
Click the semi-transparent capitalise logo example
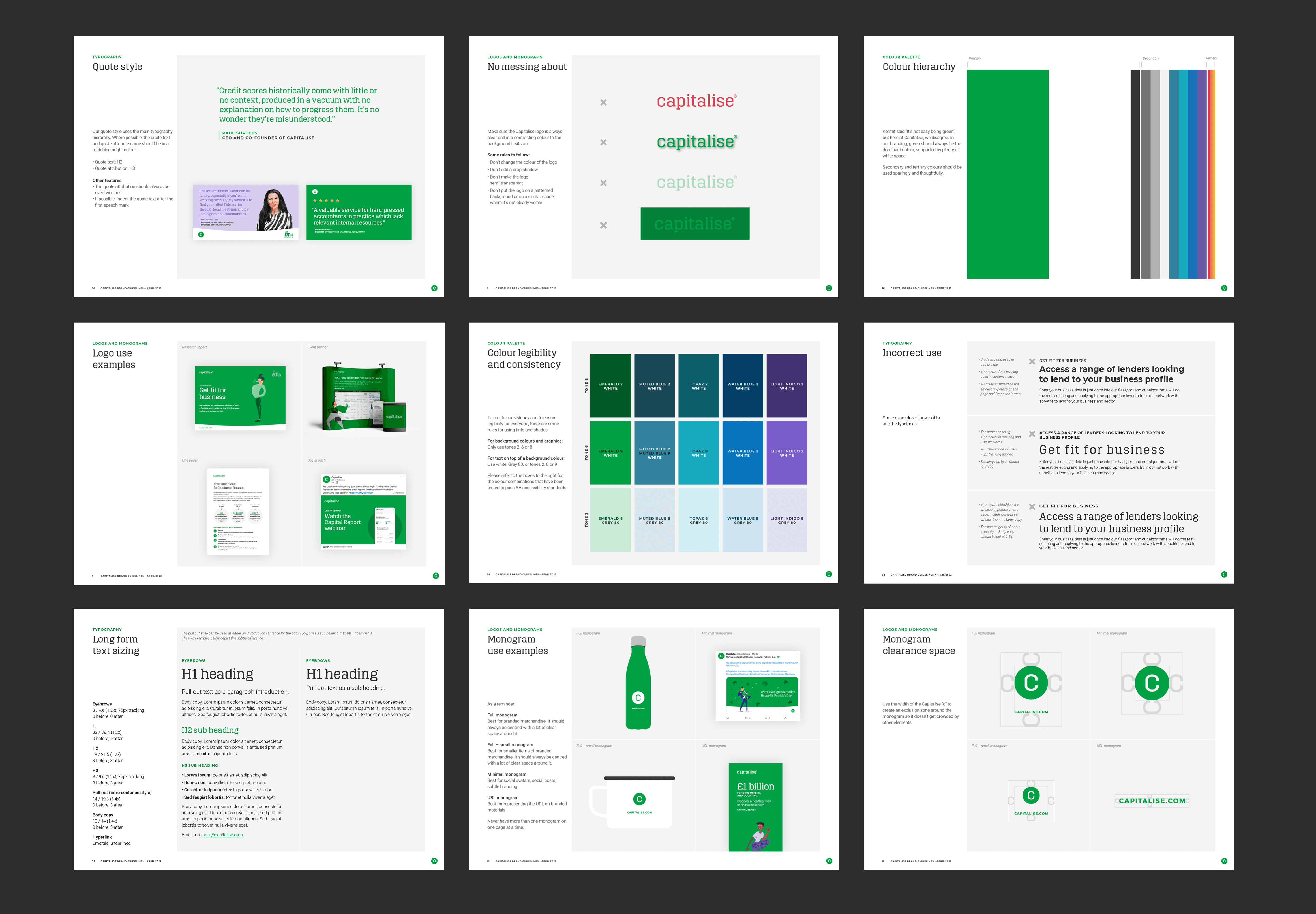click(x=696, y=183)
